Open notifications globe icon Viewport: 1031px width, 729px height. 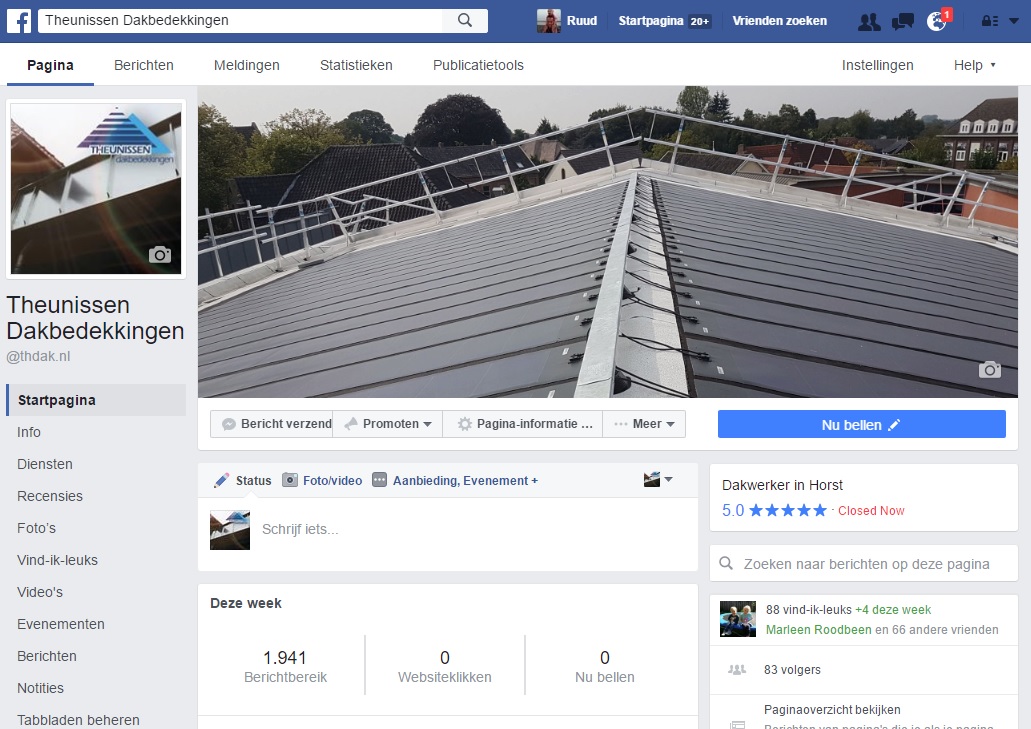[936, 22]
